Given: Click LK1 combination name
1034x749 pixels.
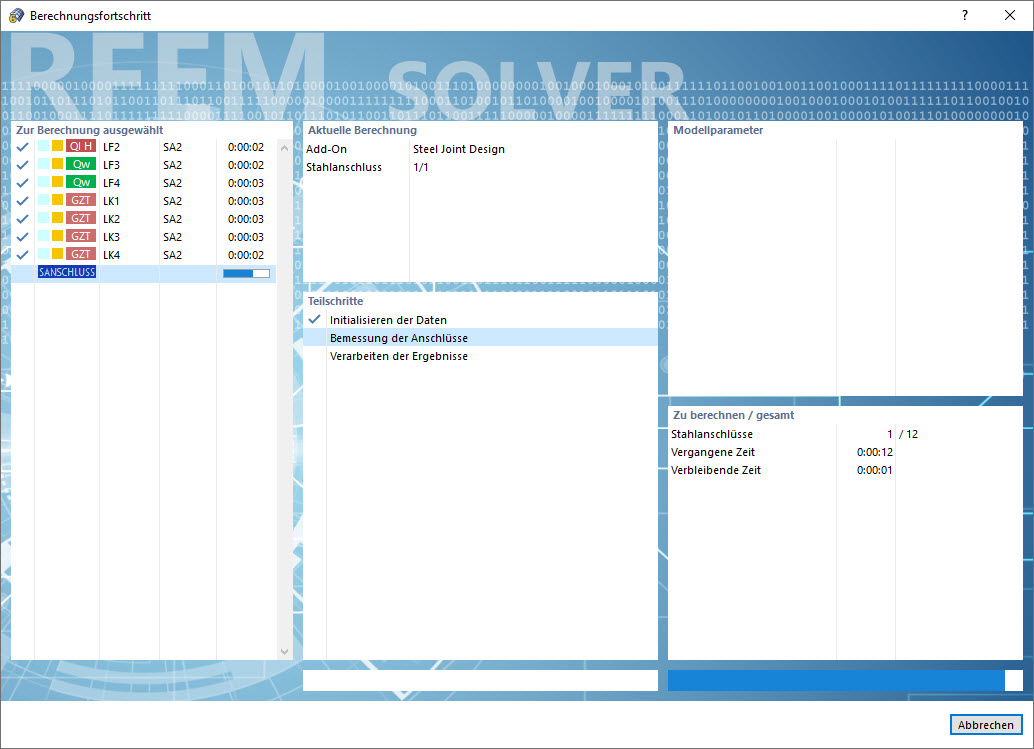Looking at the screenshot, I should click(x=111, y=201).
